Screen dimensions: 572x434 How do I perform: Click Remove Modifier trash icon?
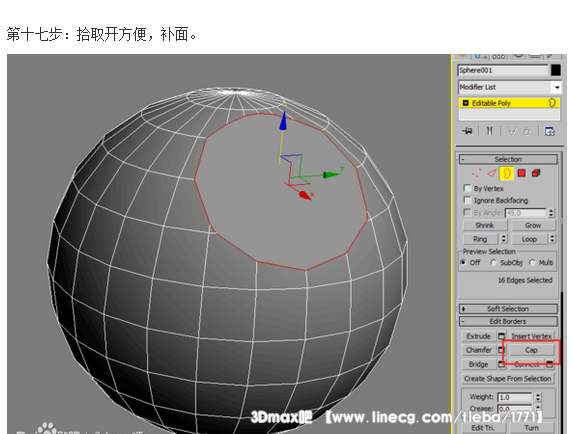click(526, 131)
